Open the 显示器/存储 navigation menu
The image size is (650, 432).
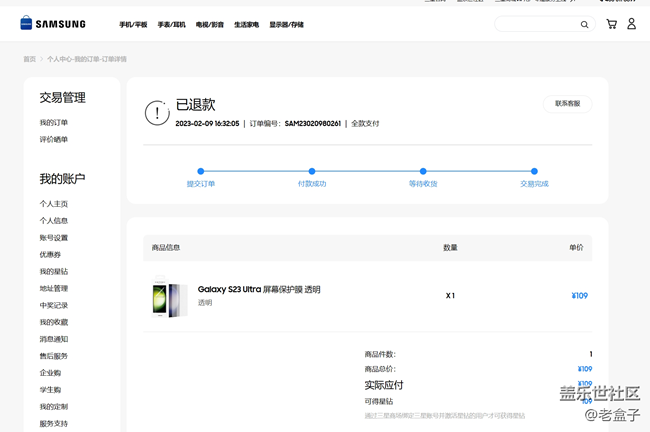tap(286, 25)
